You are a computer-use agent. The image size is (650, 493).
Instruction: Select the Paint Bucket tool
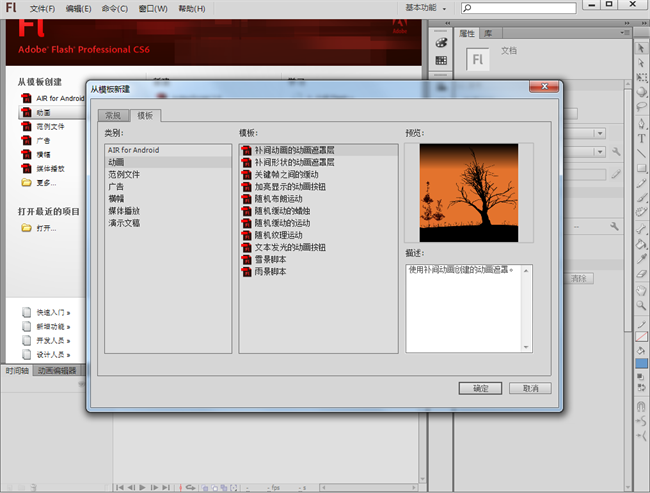(x=641, y=244)
